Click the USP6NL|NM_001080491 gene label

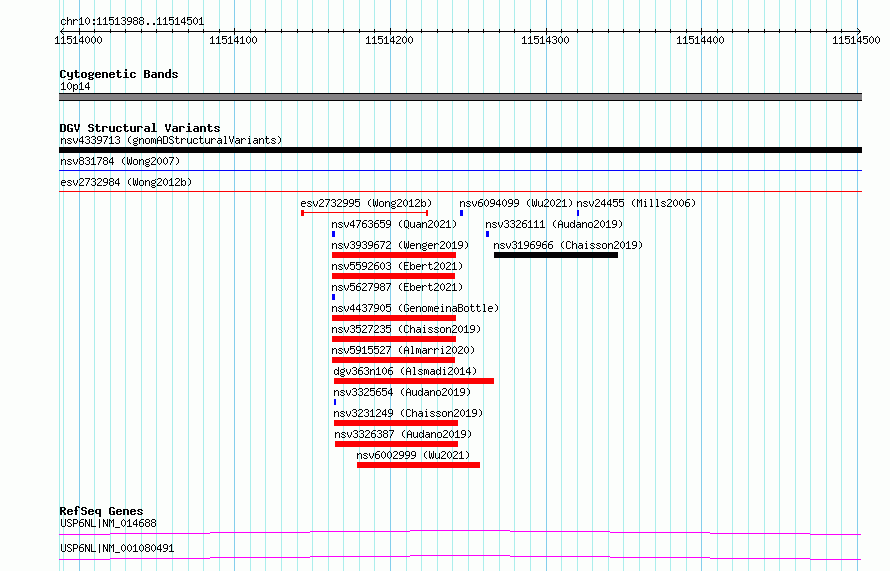117,548
